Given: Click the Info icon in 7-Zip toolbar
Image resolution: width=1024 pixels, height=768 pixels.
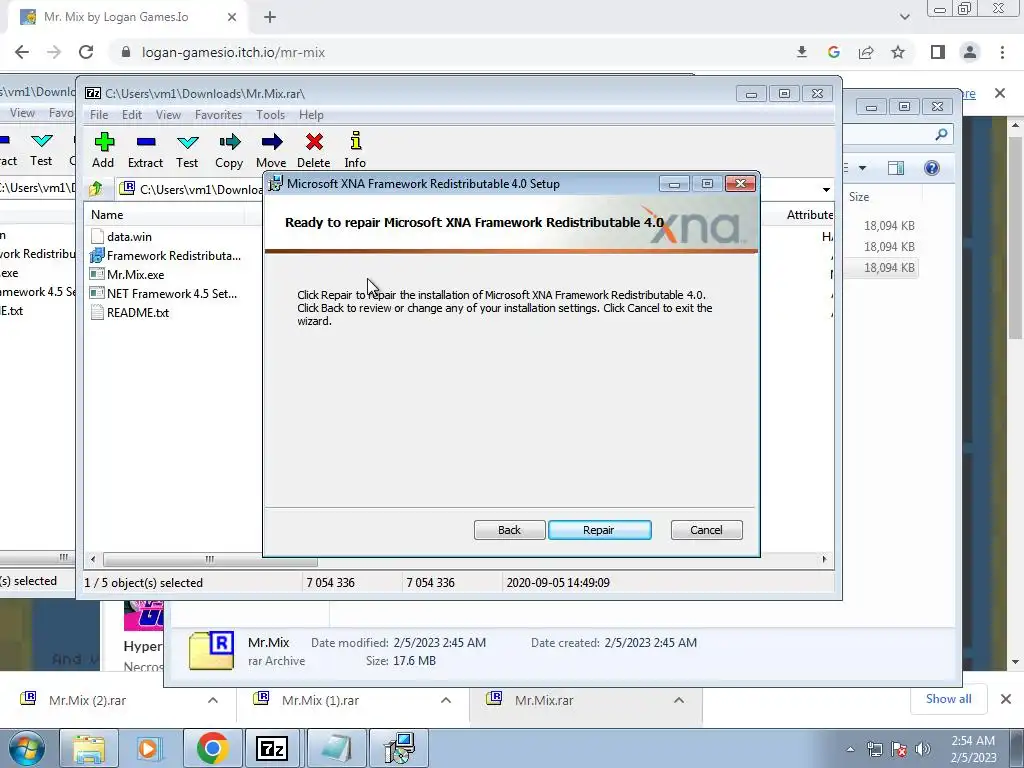Looking at the screenshot, I should [355, 140].
